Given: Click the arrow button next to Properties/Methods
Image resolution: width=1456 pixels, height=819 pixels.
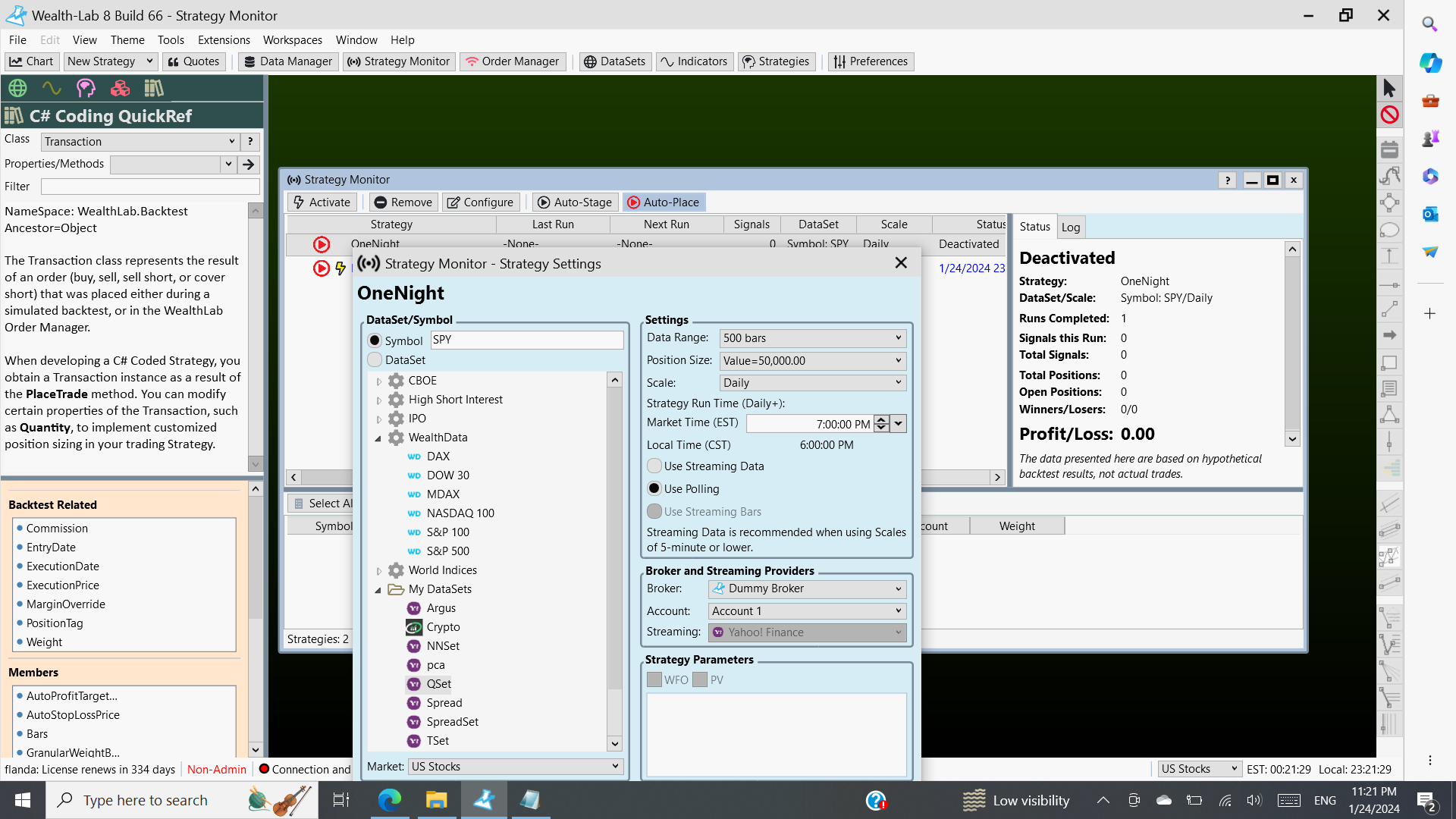Looking at the screenshot, I should pos(248,165).
